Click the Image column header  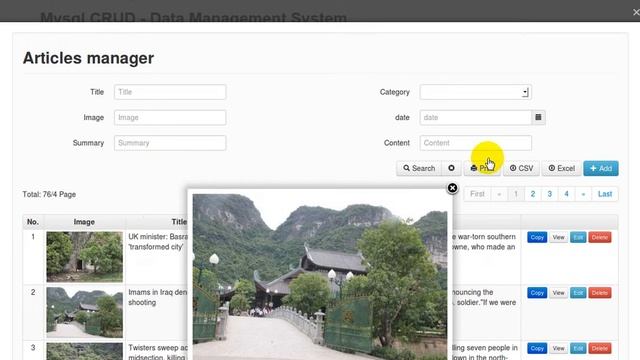point(84,222)
